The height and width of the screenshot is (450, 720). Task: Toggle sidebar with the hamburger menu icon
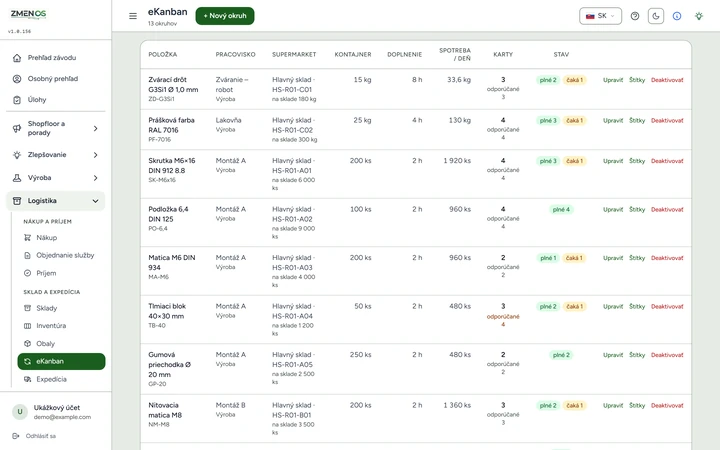(133, 16)
